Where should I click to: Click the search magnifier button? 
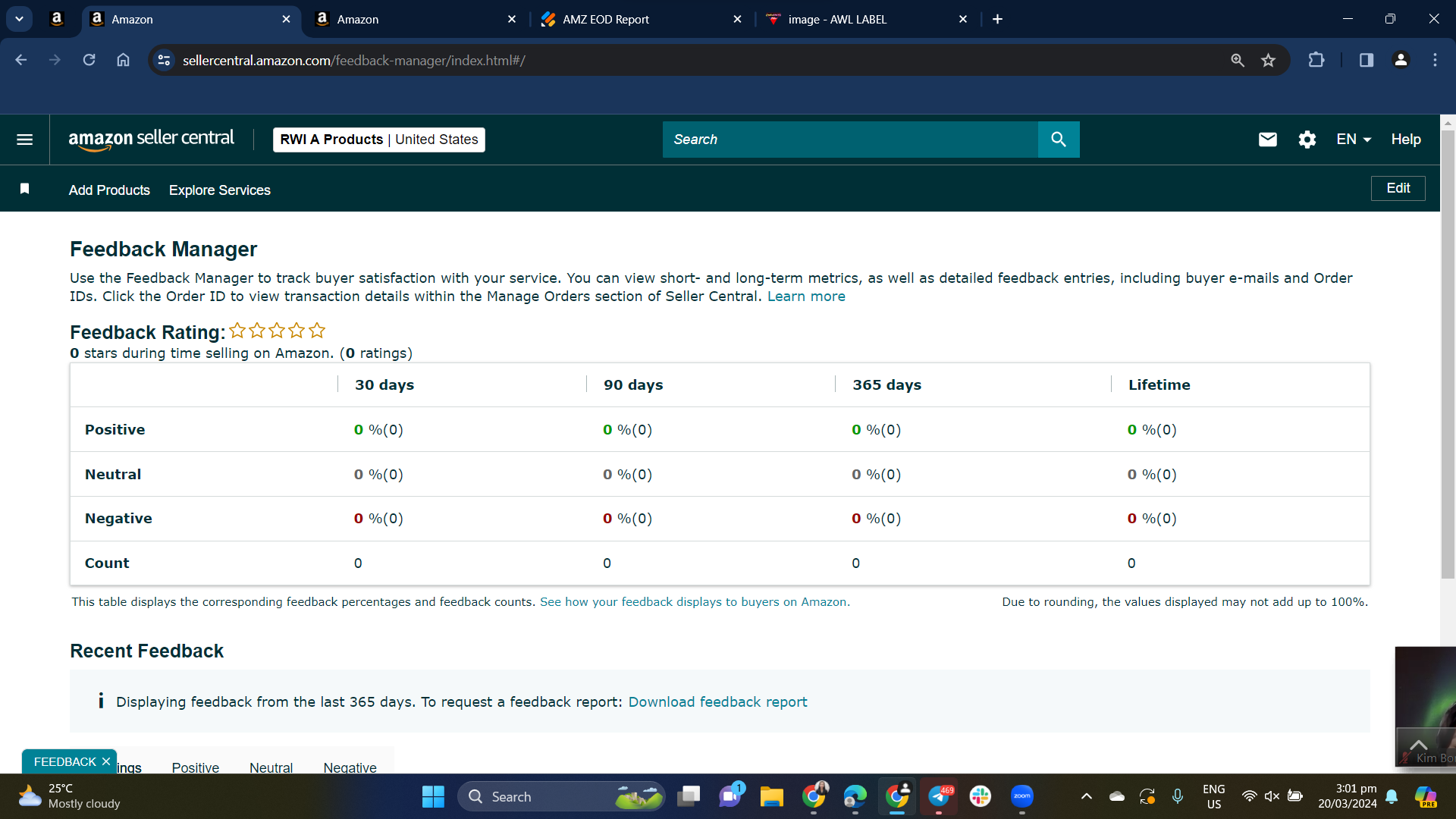pos(1059,140)
